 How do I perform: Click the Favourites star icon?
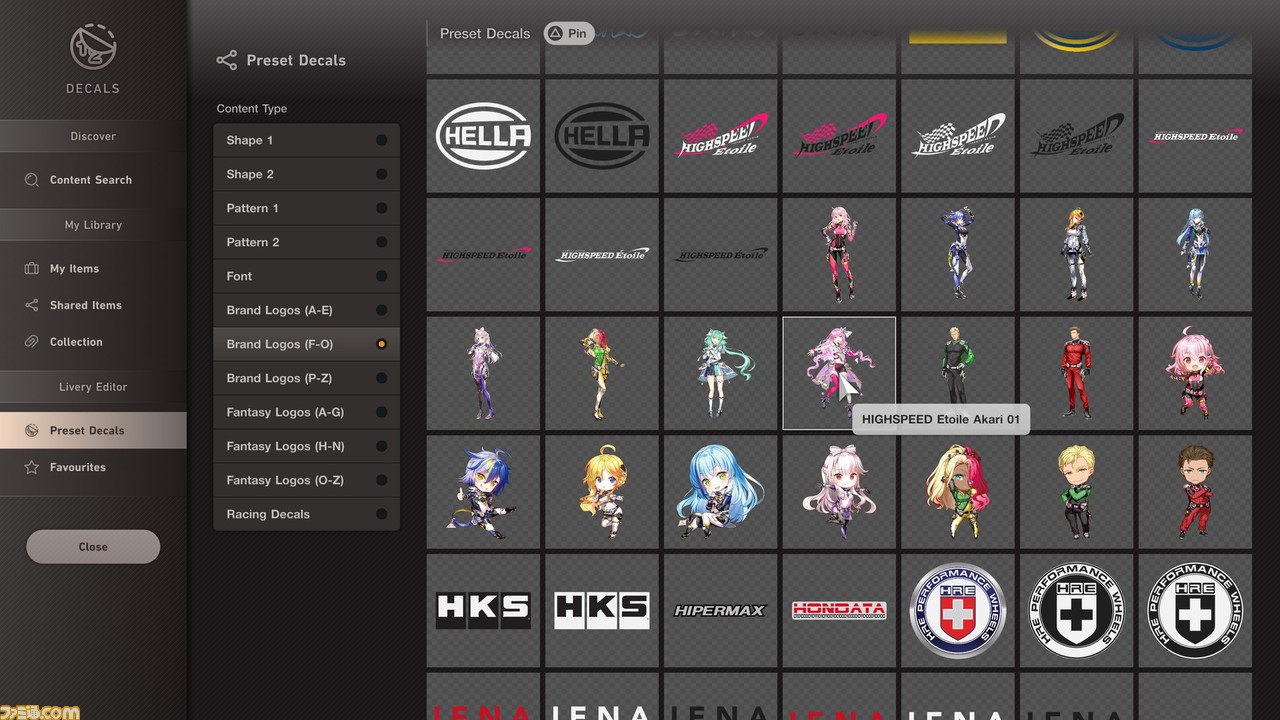(x=31, y=467)
